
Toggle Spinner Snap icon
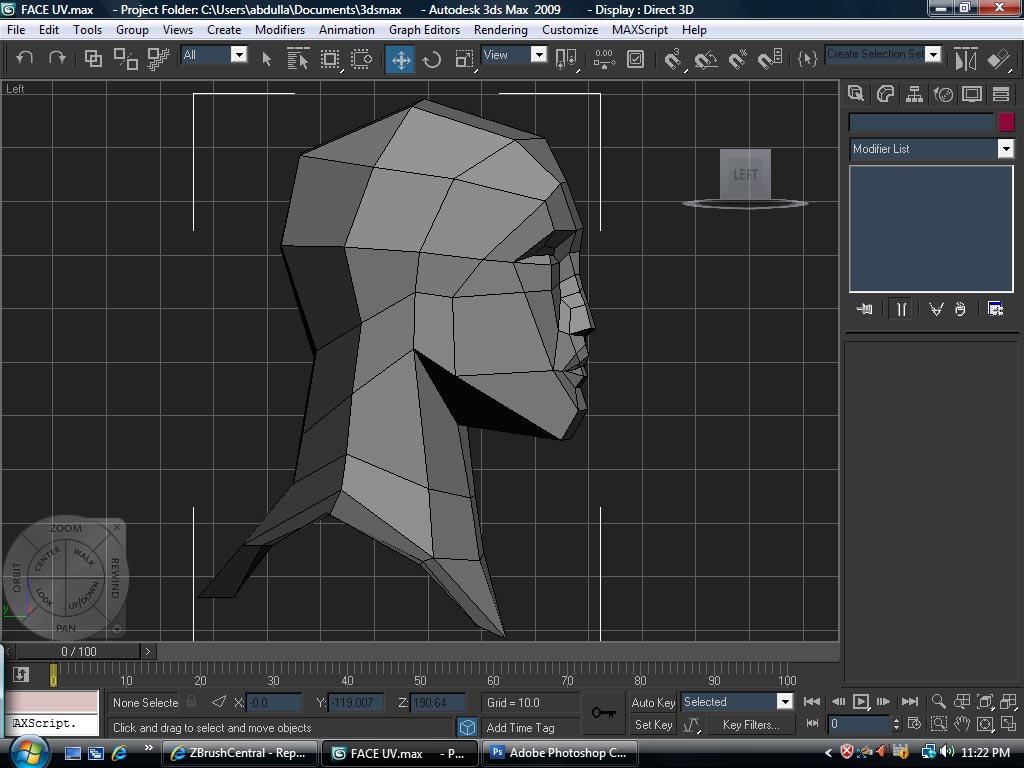770,59
